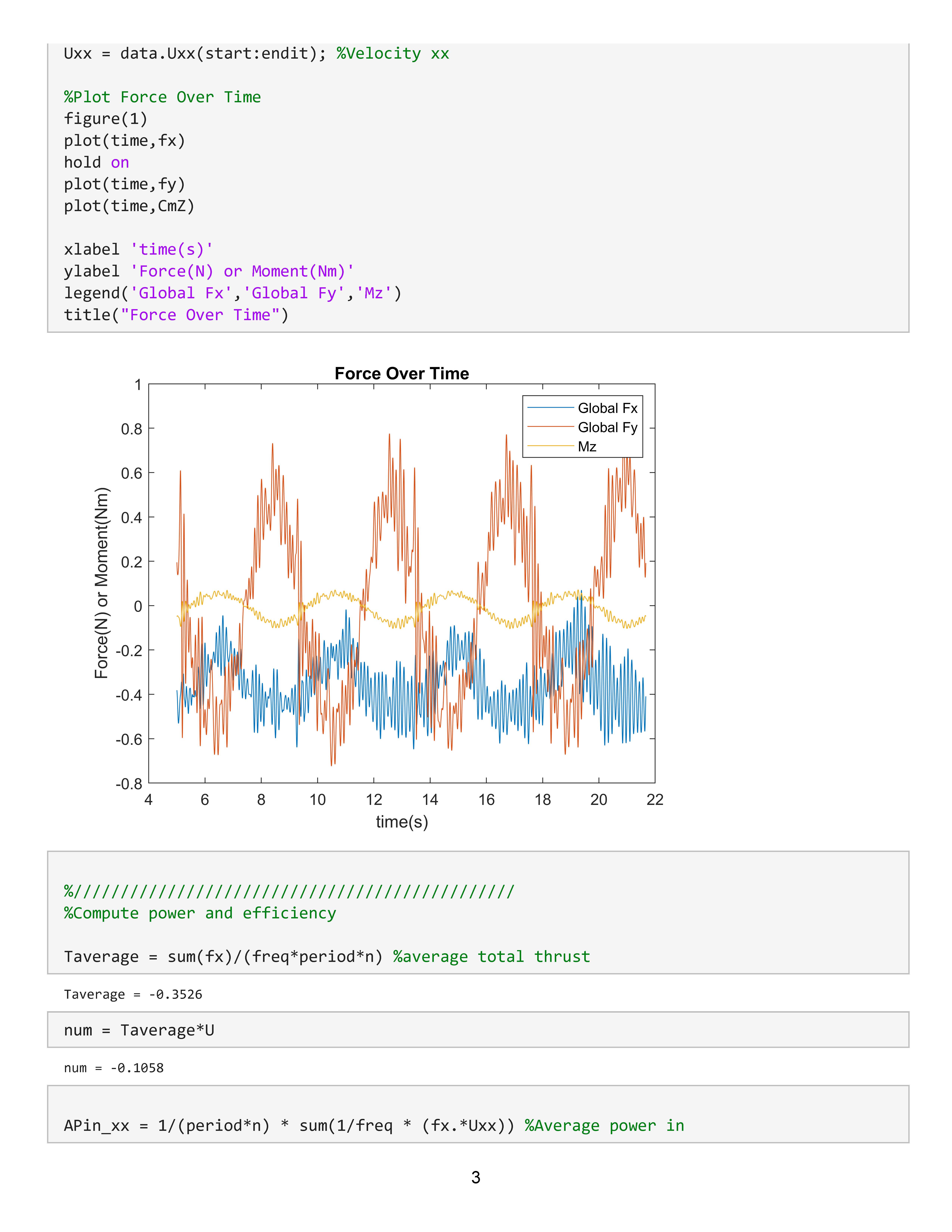Select the '-0.4' y-axis tick label

[129, 695]
